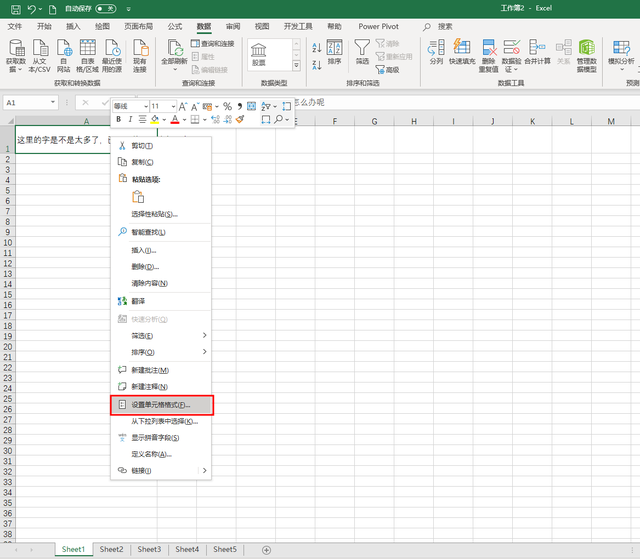This screenshot has height=559, width=640.
Task: Select the 股票 data type
Action: [258, 55]
